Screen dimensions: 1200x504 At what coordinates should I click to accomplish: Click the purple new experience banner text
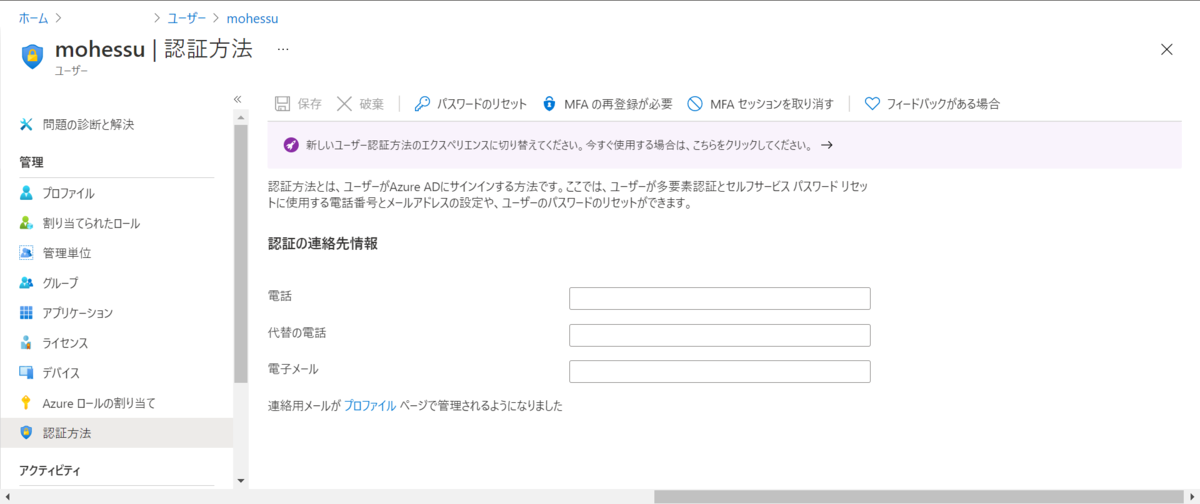558,145
